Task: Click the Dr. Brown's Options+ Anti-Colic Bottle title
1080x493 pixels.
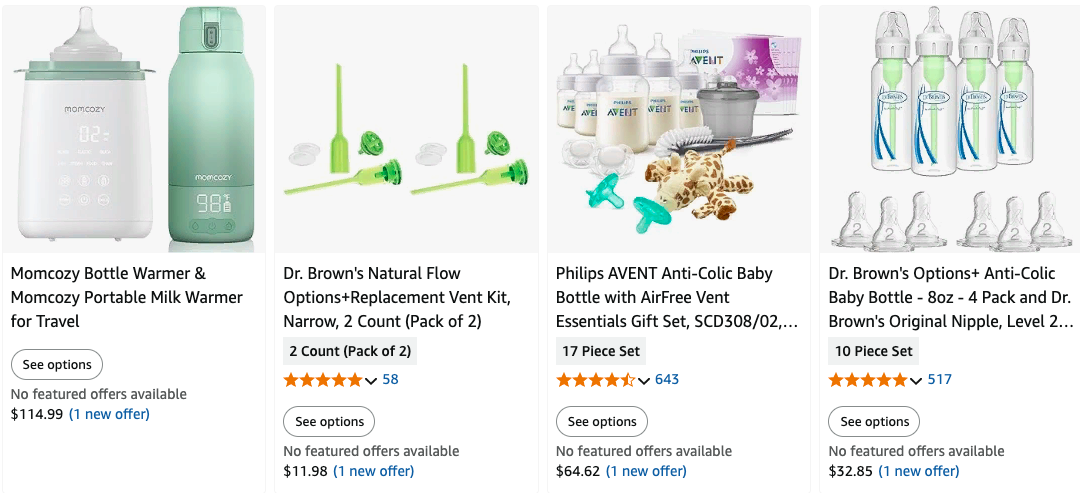Action: [950, 297]
